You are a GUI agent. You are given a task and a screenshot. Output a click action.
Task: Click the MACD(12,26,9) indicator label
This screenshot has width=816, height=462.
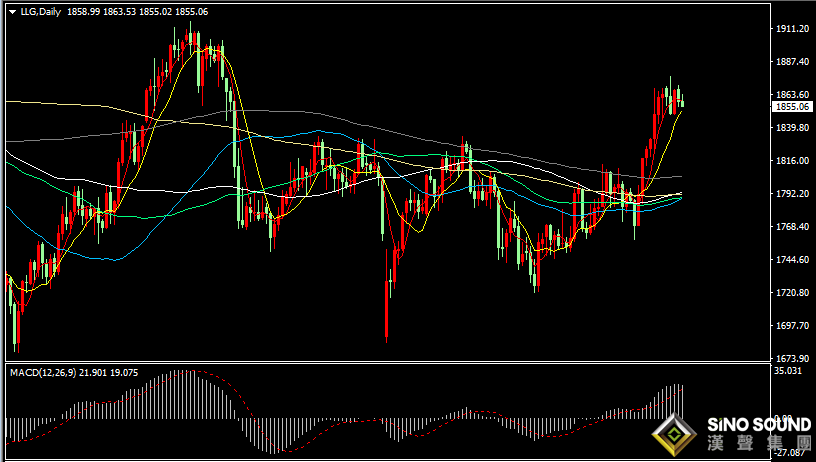(x=43, y=373)
